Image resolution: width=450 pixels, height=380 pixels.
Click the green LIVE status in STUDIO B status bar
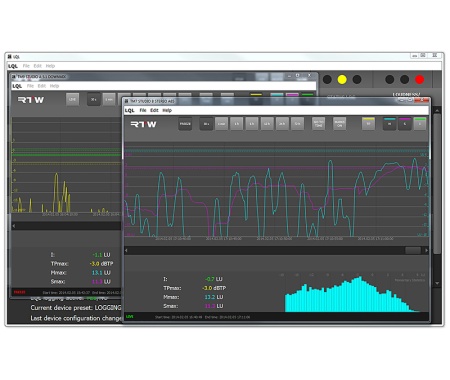[130, 317]
